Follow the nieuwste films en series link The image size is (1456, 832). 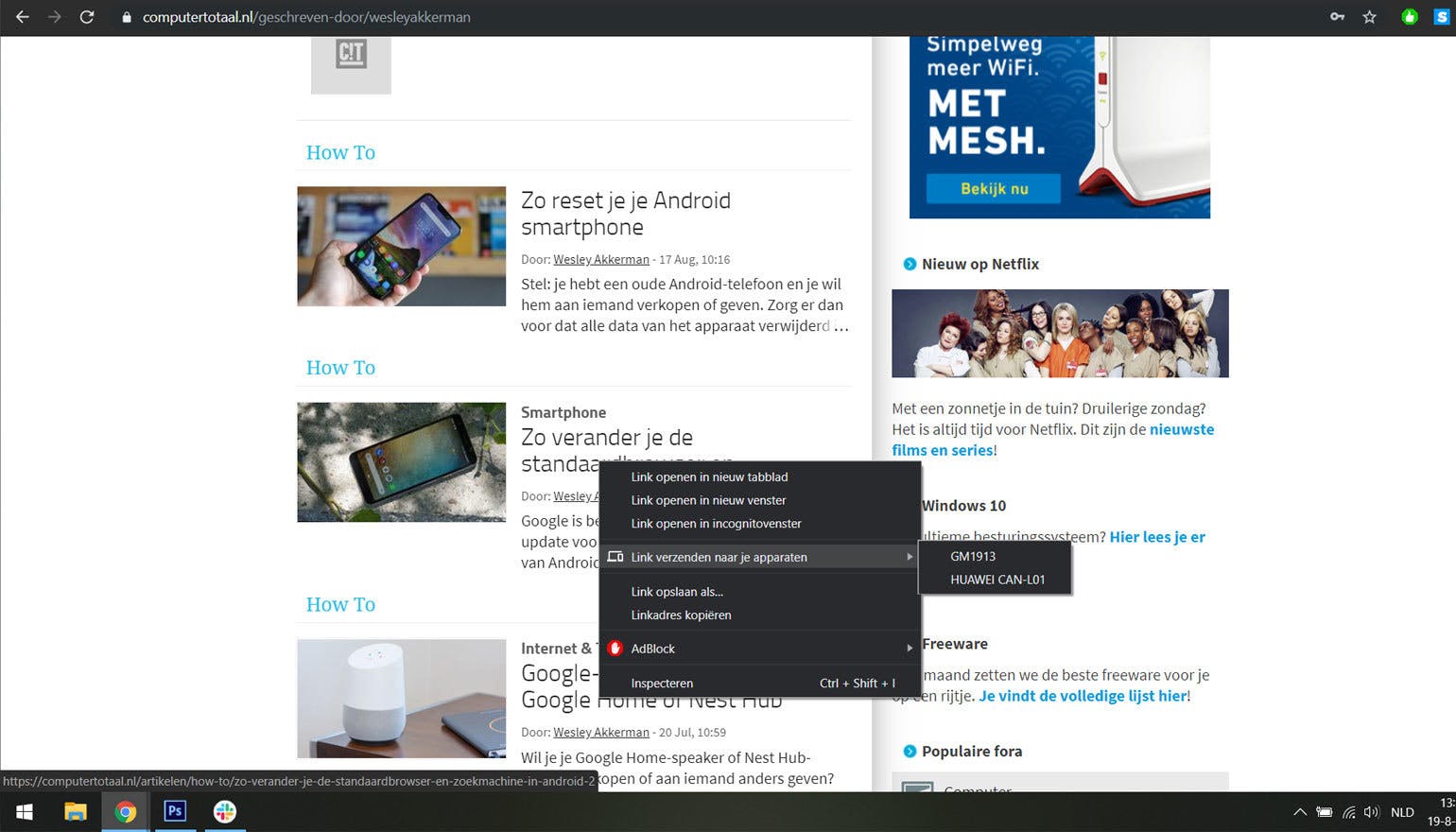click(1053, 440)
